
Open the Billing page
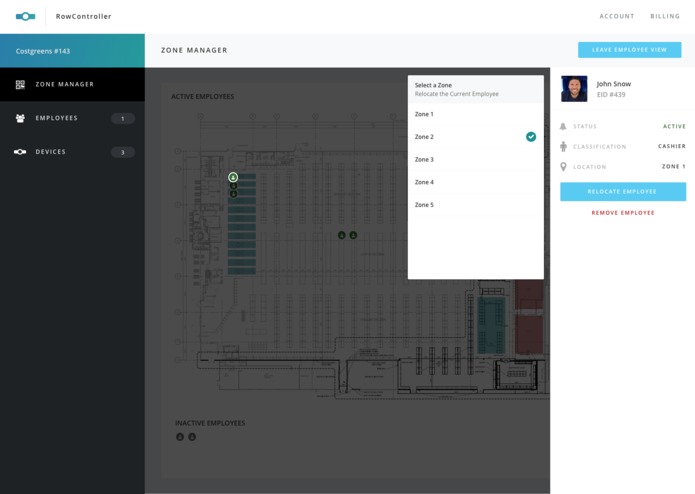coord(665,16)
